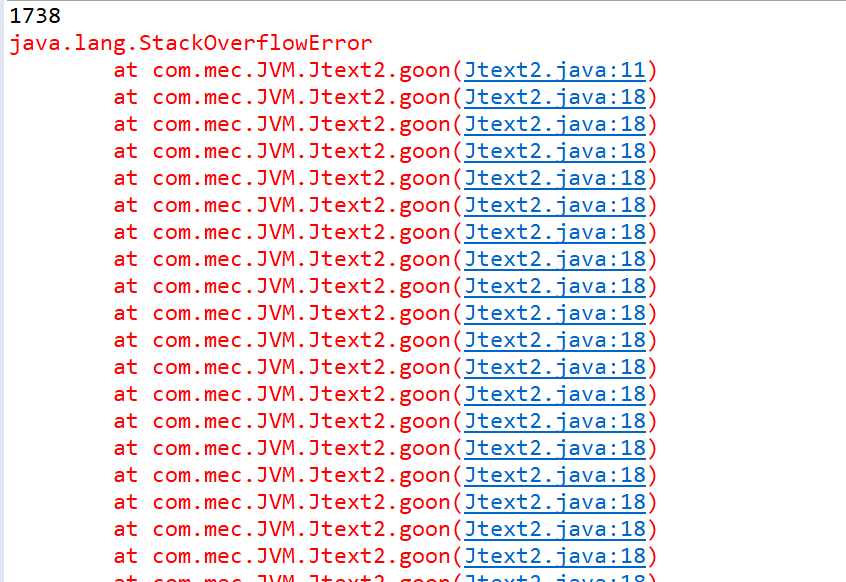
Task: Open the ninth Jtext2.java:18 link
Action: click(555, 313)
